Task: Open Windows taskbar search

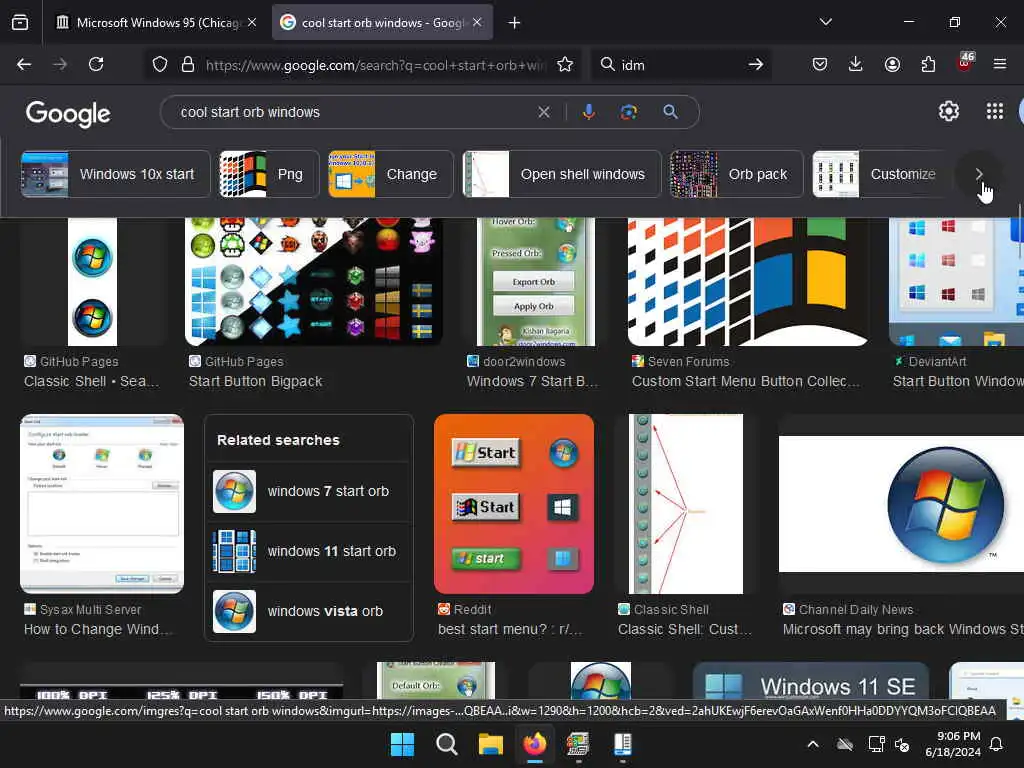Action: (447, 744)
